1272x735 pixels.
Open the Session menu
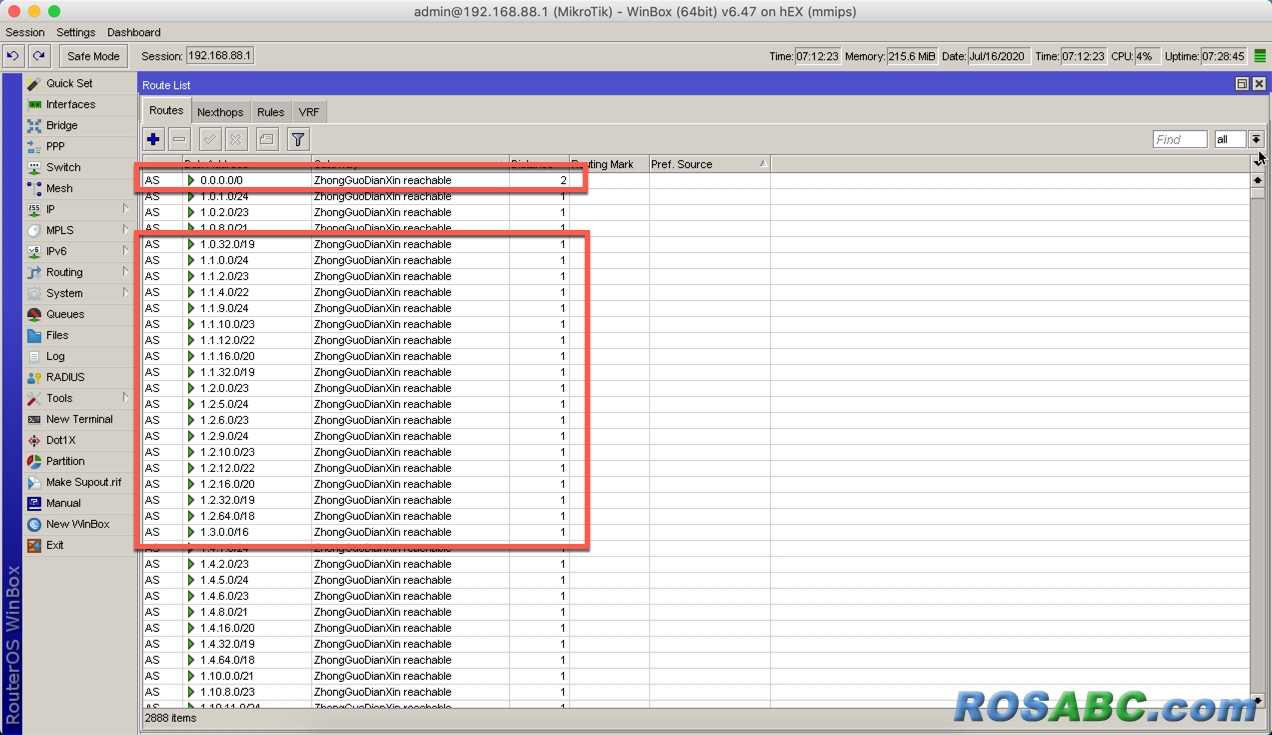25,33
